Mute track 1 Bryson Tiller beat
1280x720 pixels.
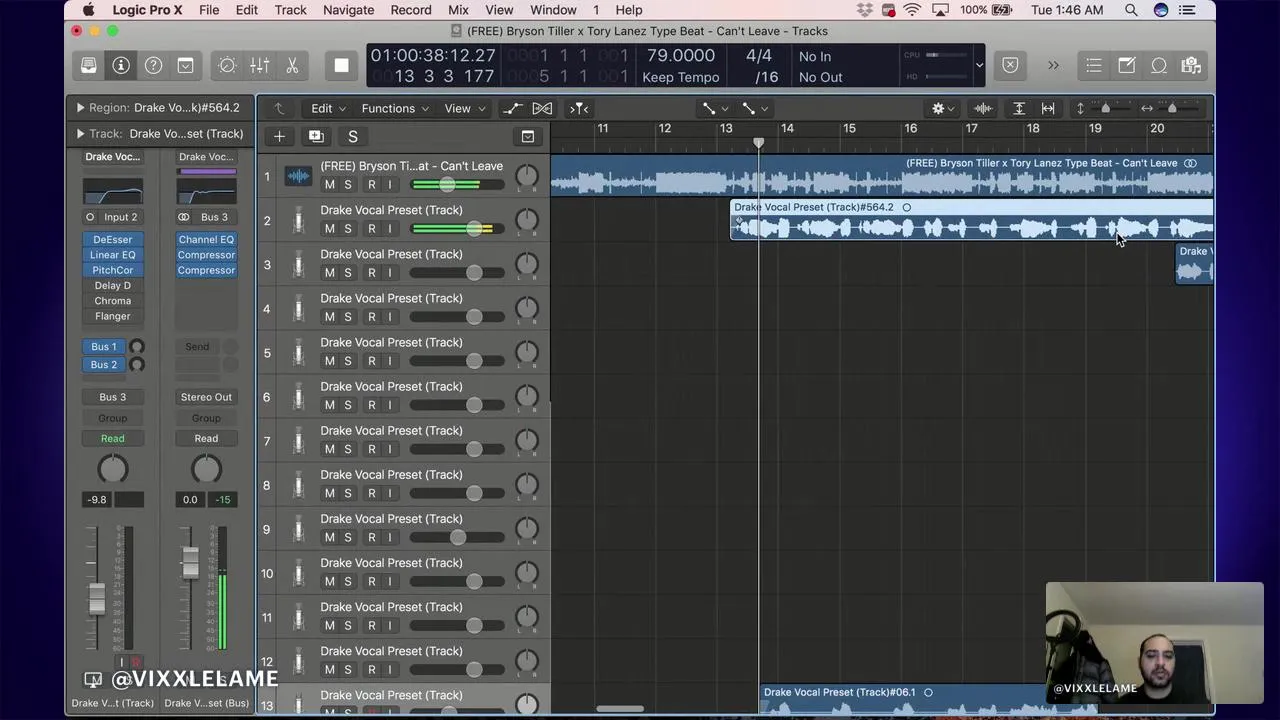[x=330, y=184]
